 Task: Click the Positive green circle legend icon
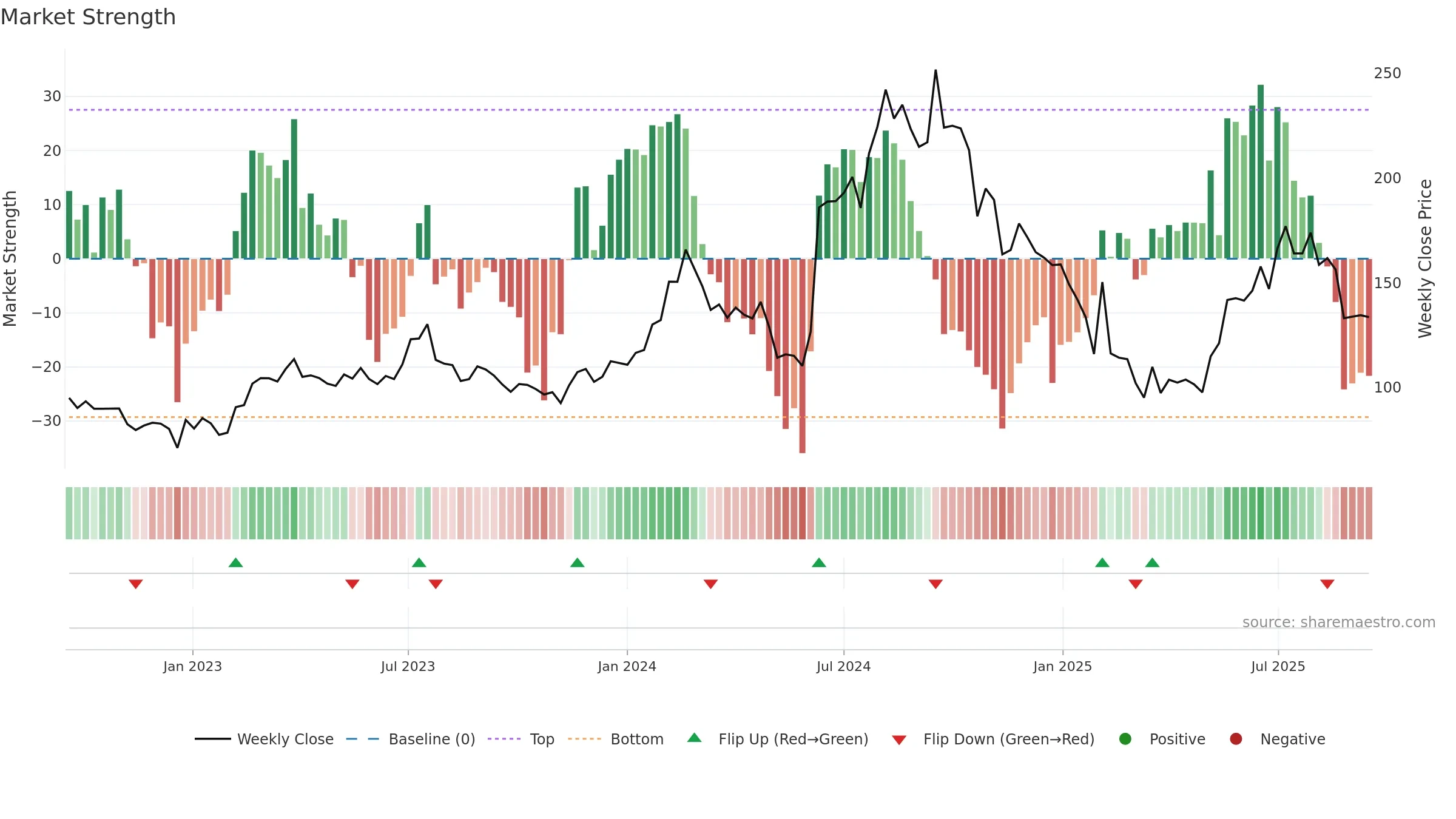click(1125, 739)
